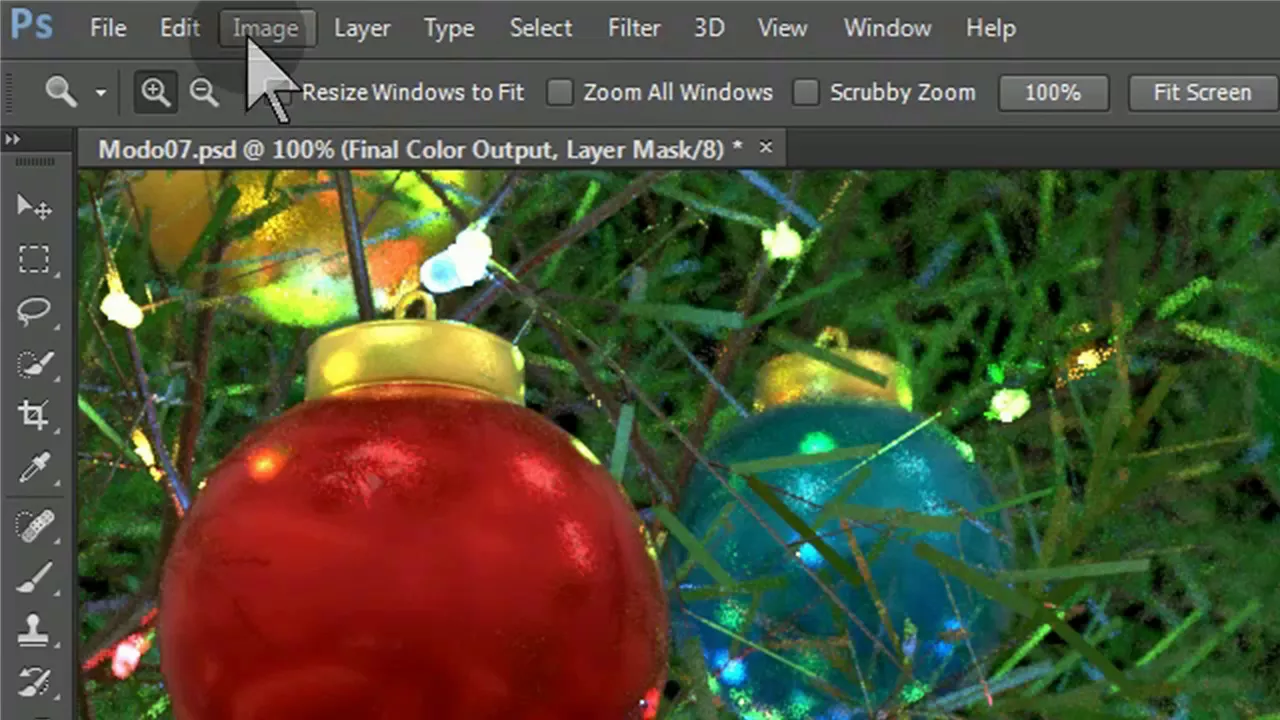Screen dimensions: 1280x720
Task: Open the Filter menu
Action: coord(634,28)
